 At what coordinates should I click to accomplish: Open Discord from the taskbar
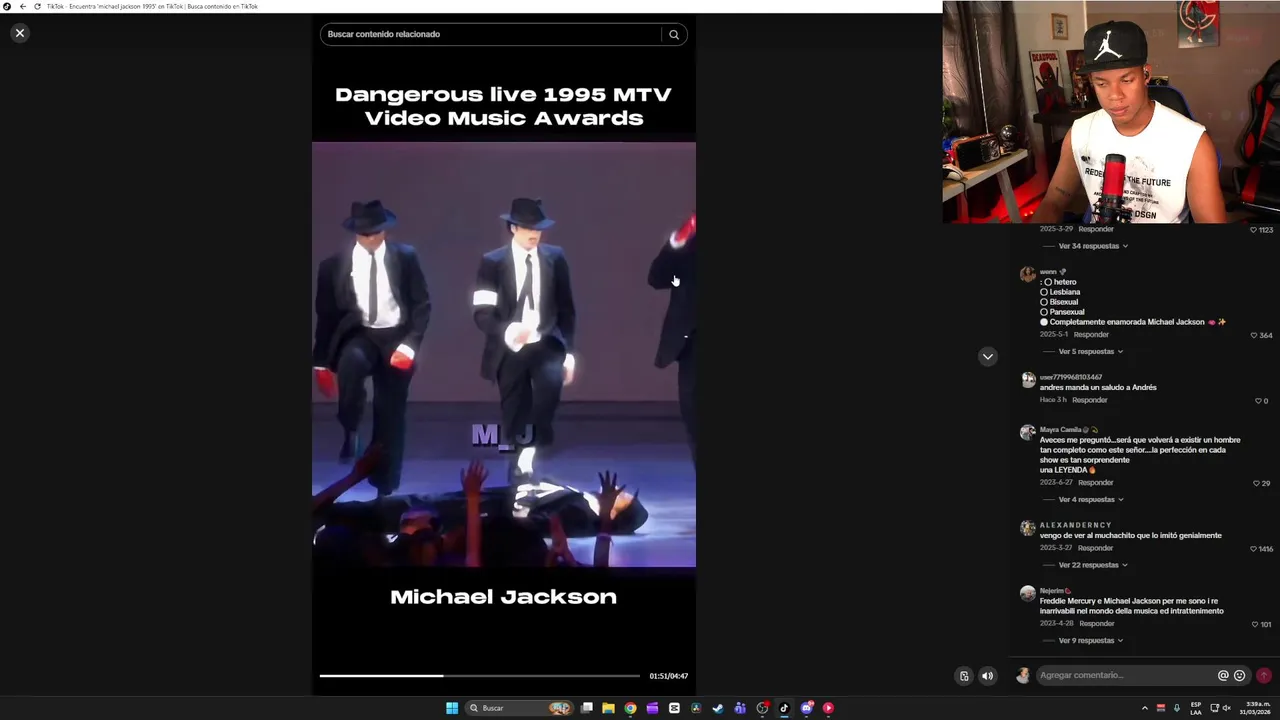pyautogui.click(x=806, y=708)
